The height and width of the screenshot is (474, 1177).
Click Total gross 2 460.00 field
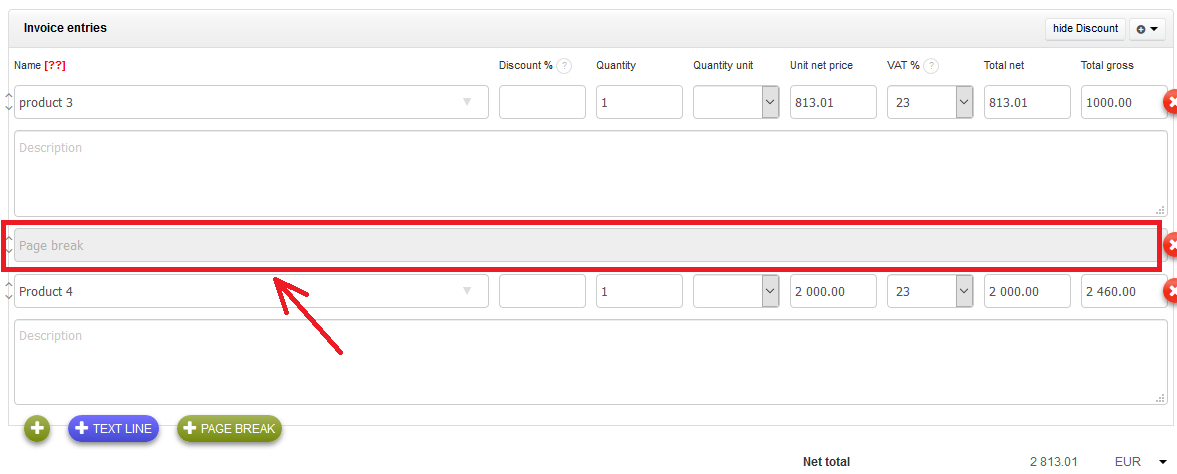(1124, 291)
